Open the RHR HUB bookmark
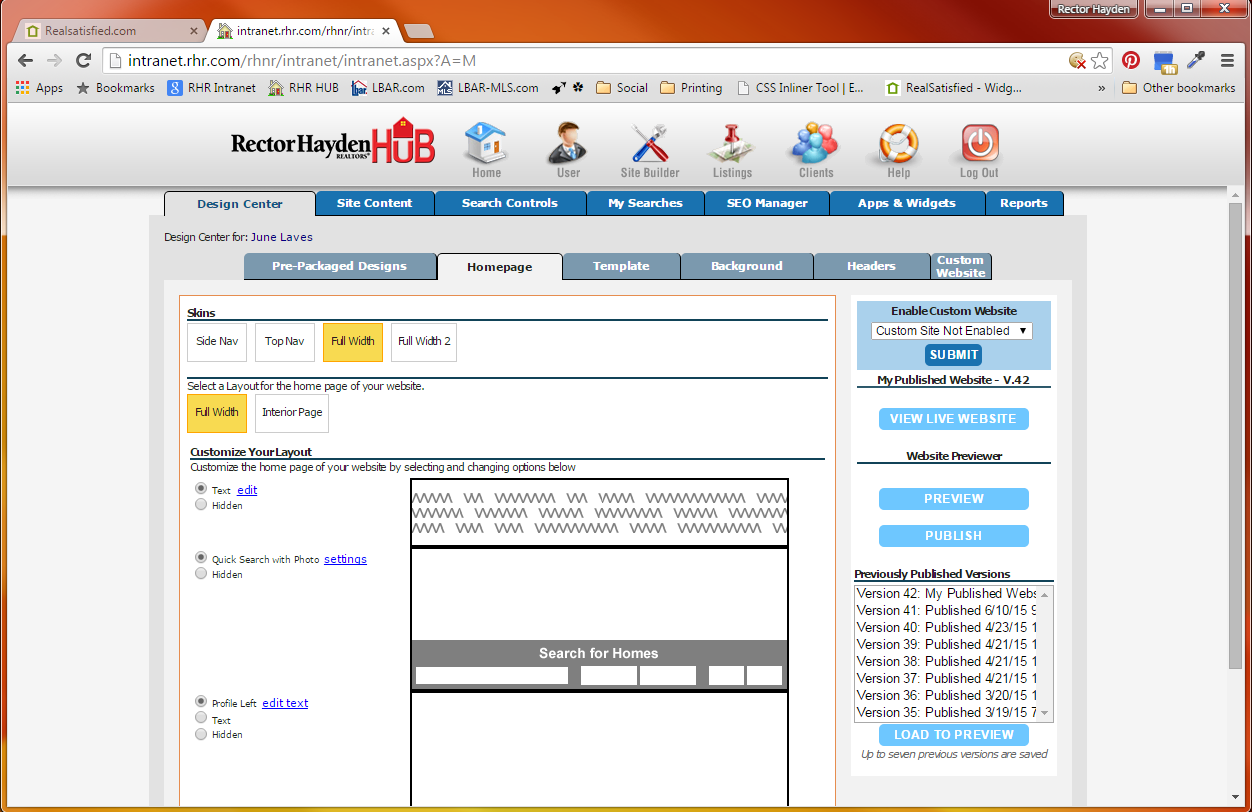 303,88
